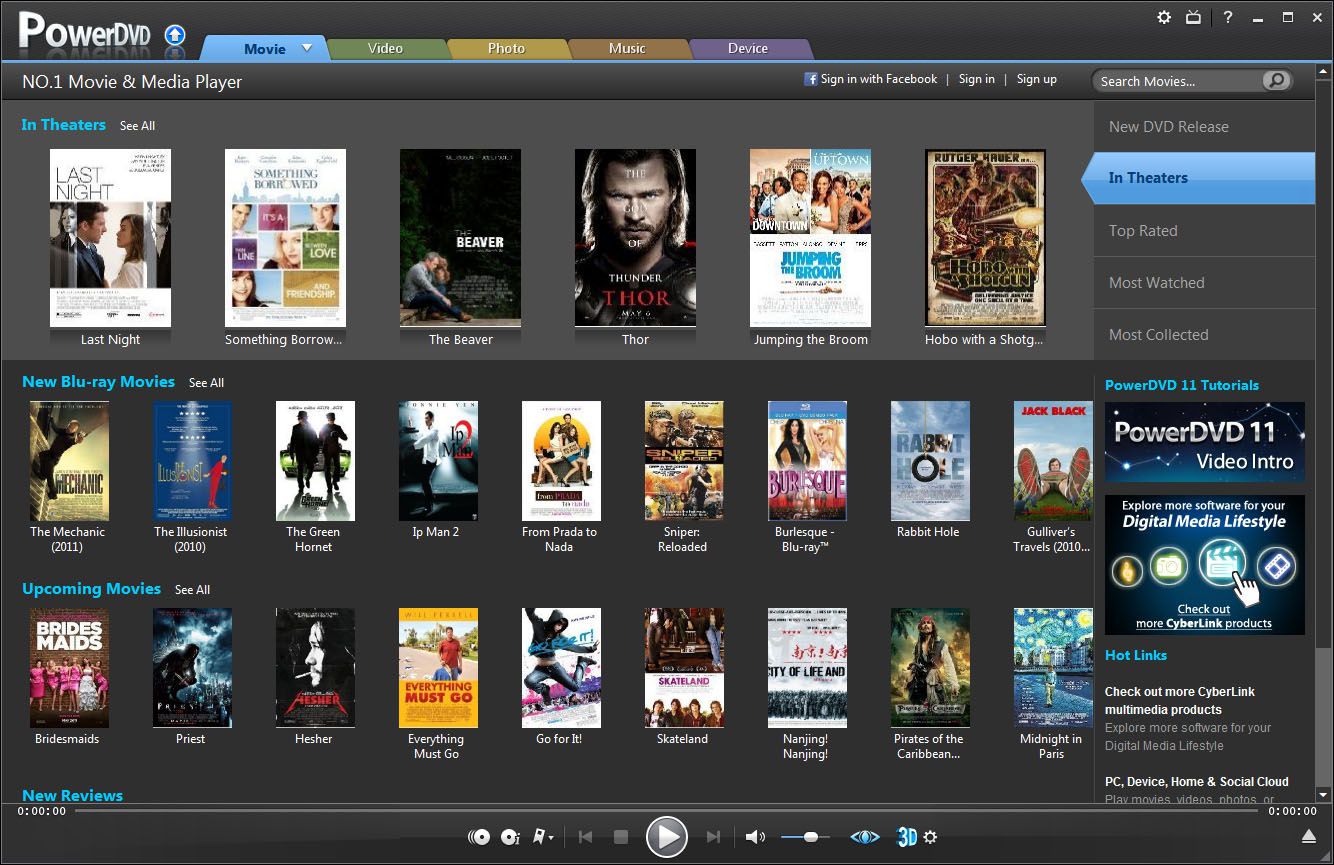Switch to the Music tab
Image resolution: width=1334 pixels, height=865 pixels.
[x=627, y=48]
